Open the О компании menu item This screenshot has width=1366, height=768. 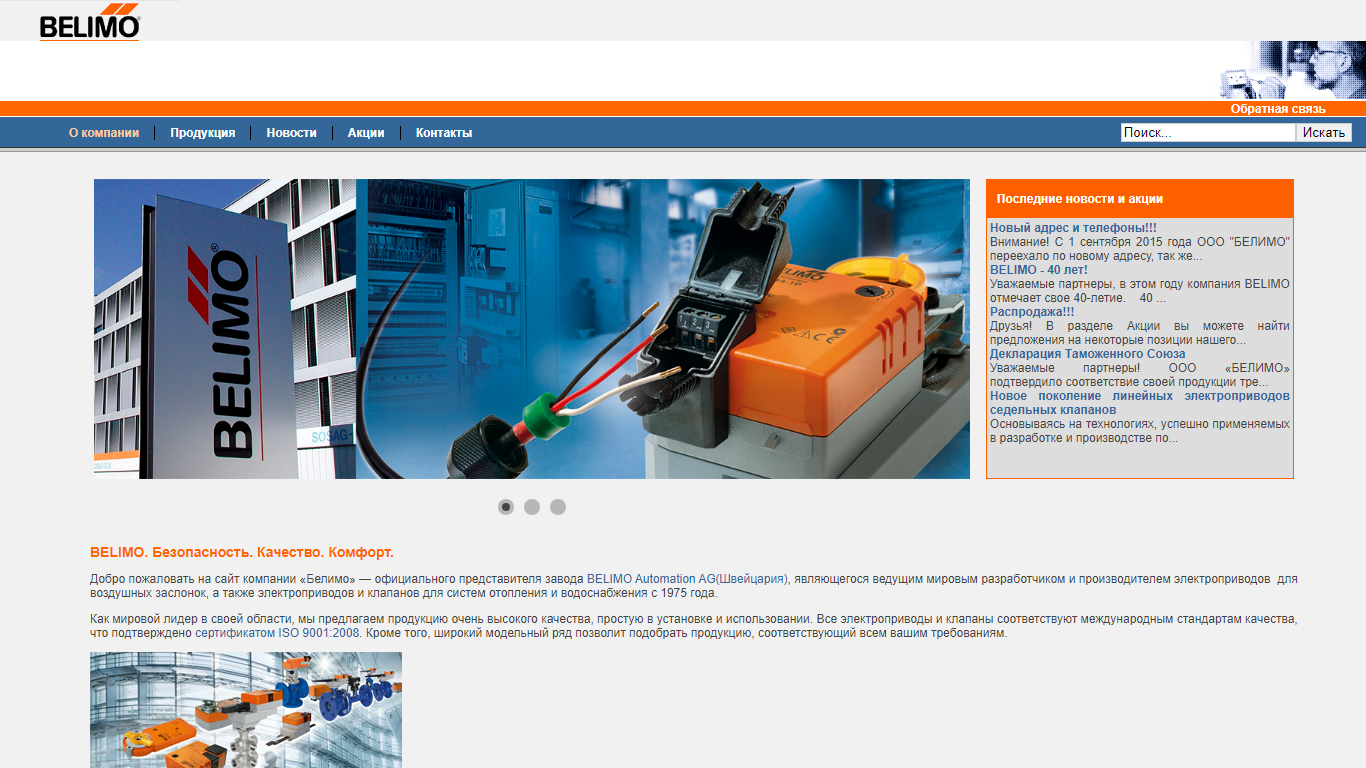coord(104,133)
